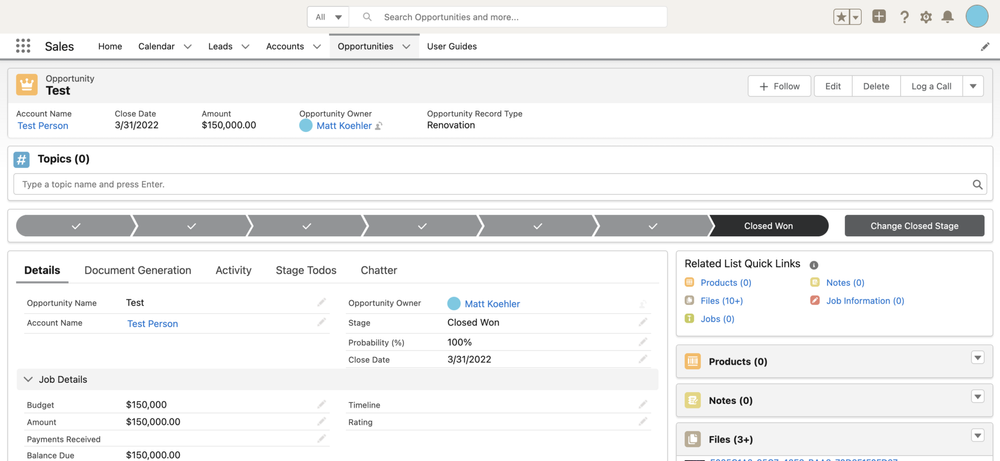Expand the Calendar nav chevron

pyautogui.click(x=188, y=47)
